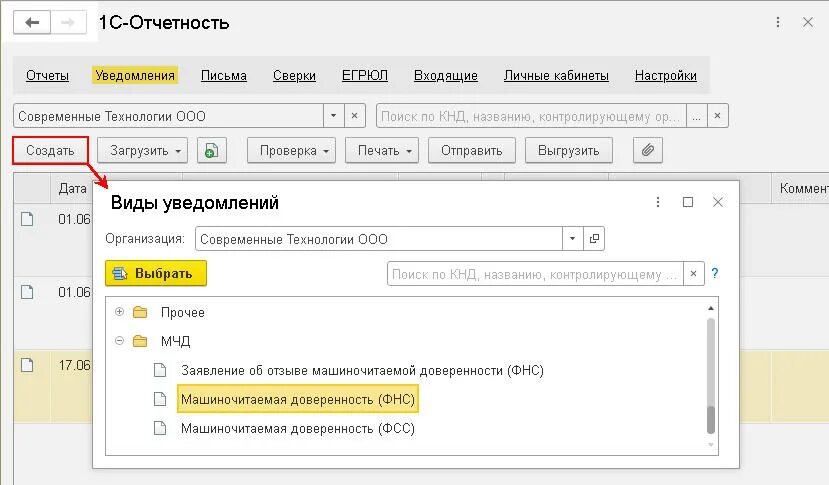
Task: Select the first 01.06 row document icon
Action: click(x=27, y=219)
